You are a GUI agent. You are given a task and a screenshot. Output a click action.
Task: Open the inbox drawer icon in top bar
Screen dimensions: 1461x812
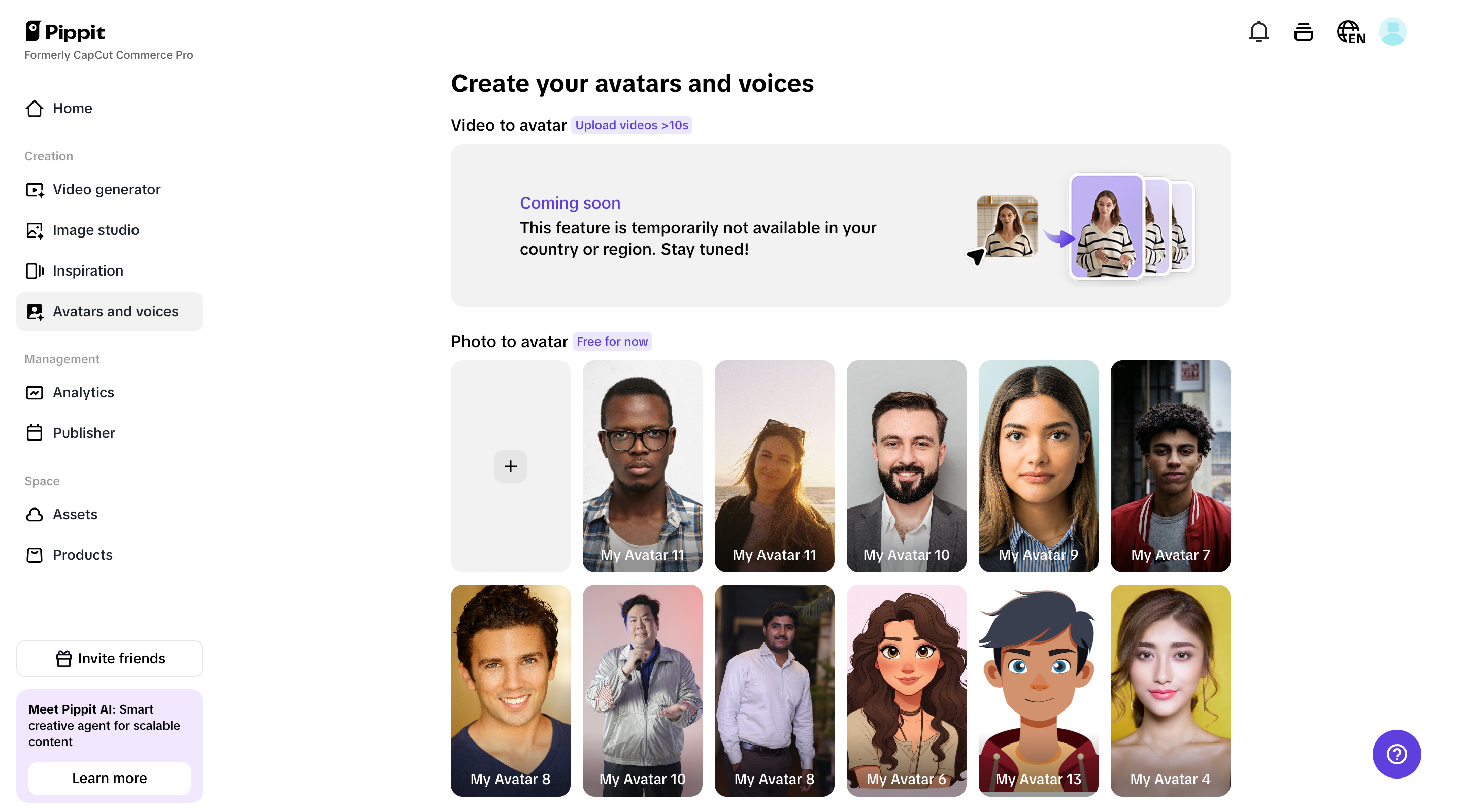click(1303, 32)
